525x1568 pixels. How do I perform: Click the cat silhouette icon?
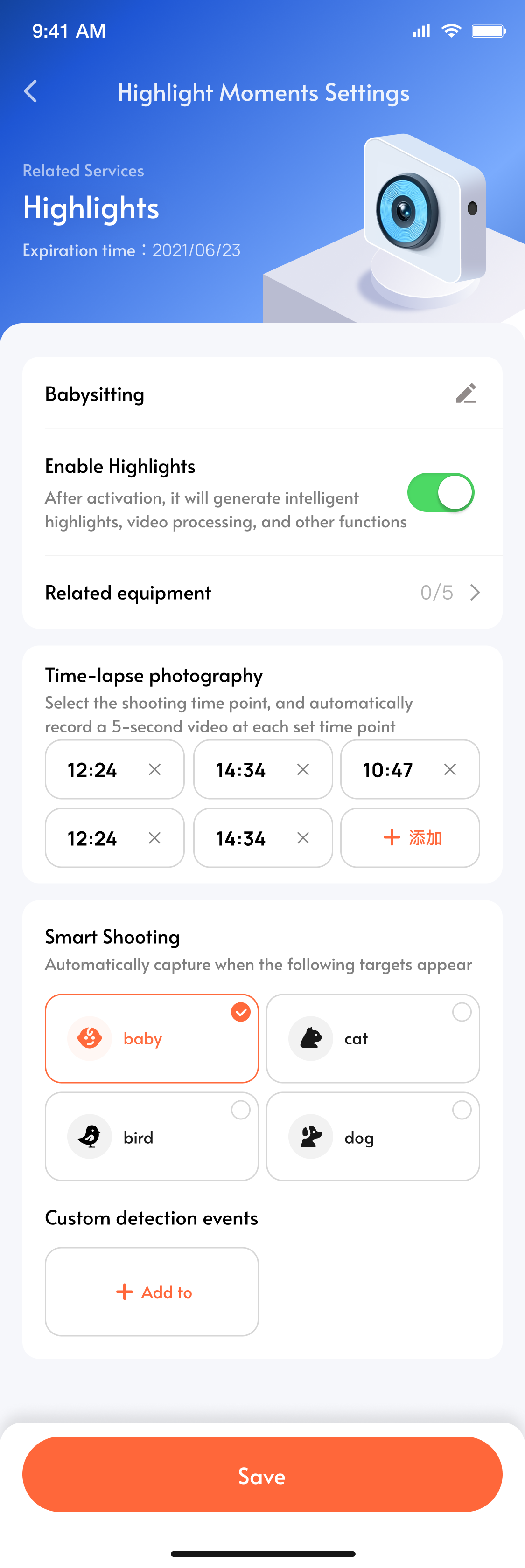pyautogui.click(x=311, y=1038)
